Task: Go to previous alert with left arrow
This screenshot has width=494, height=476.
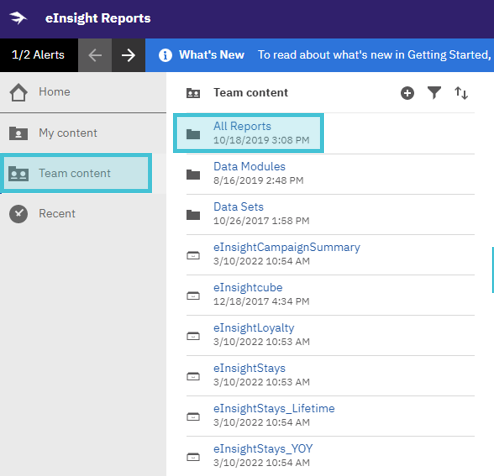Action: (x=95, y=55)
